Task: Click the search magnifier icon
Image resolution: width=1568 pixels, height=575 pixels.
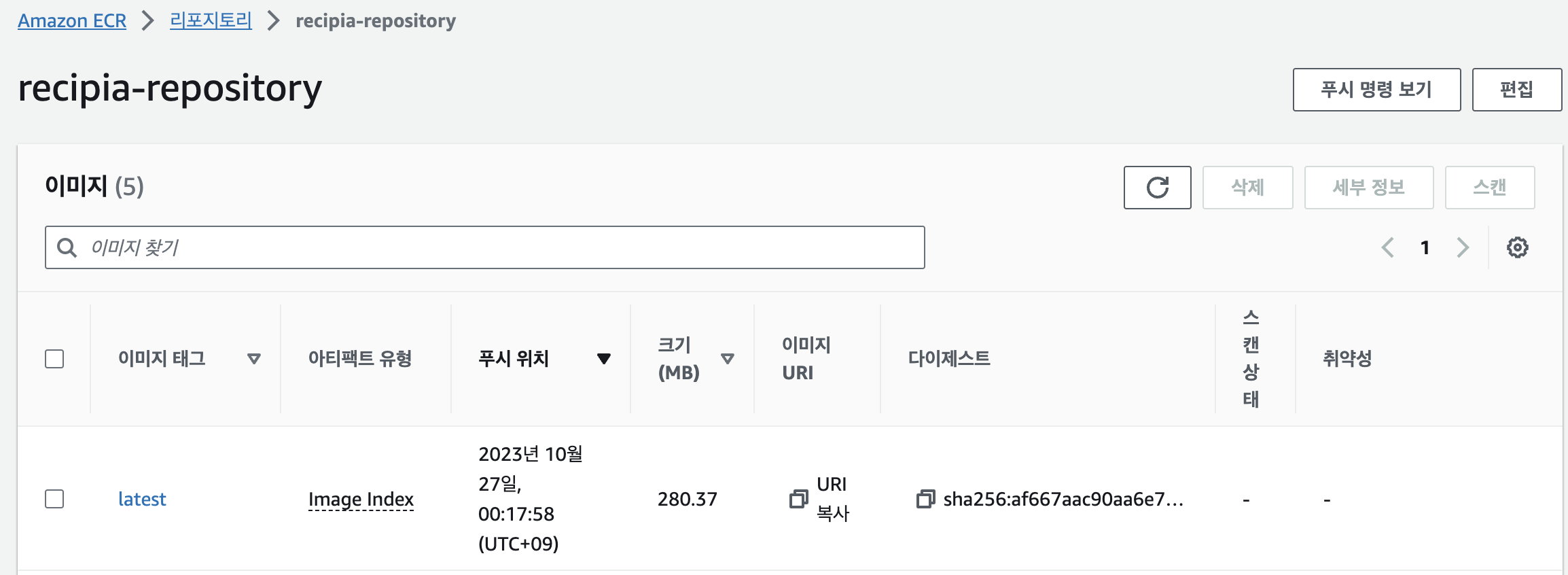Action: (68, 247)
